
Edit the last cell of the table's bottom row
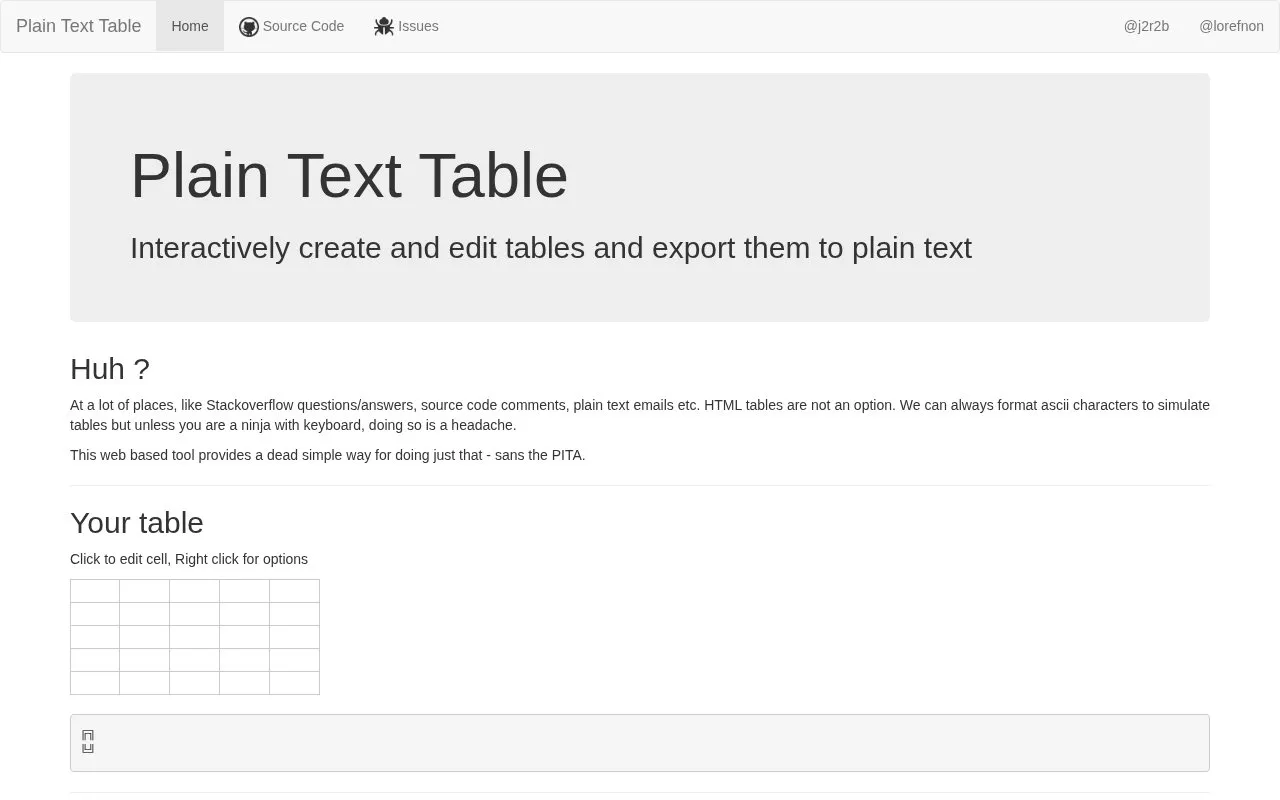pyautogui.click(x=294, y=683)
